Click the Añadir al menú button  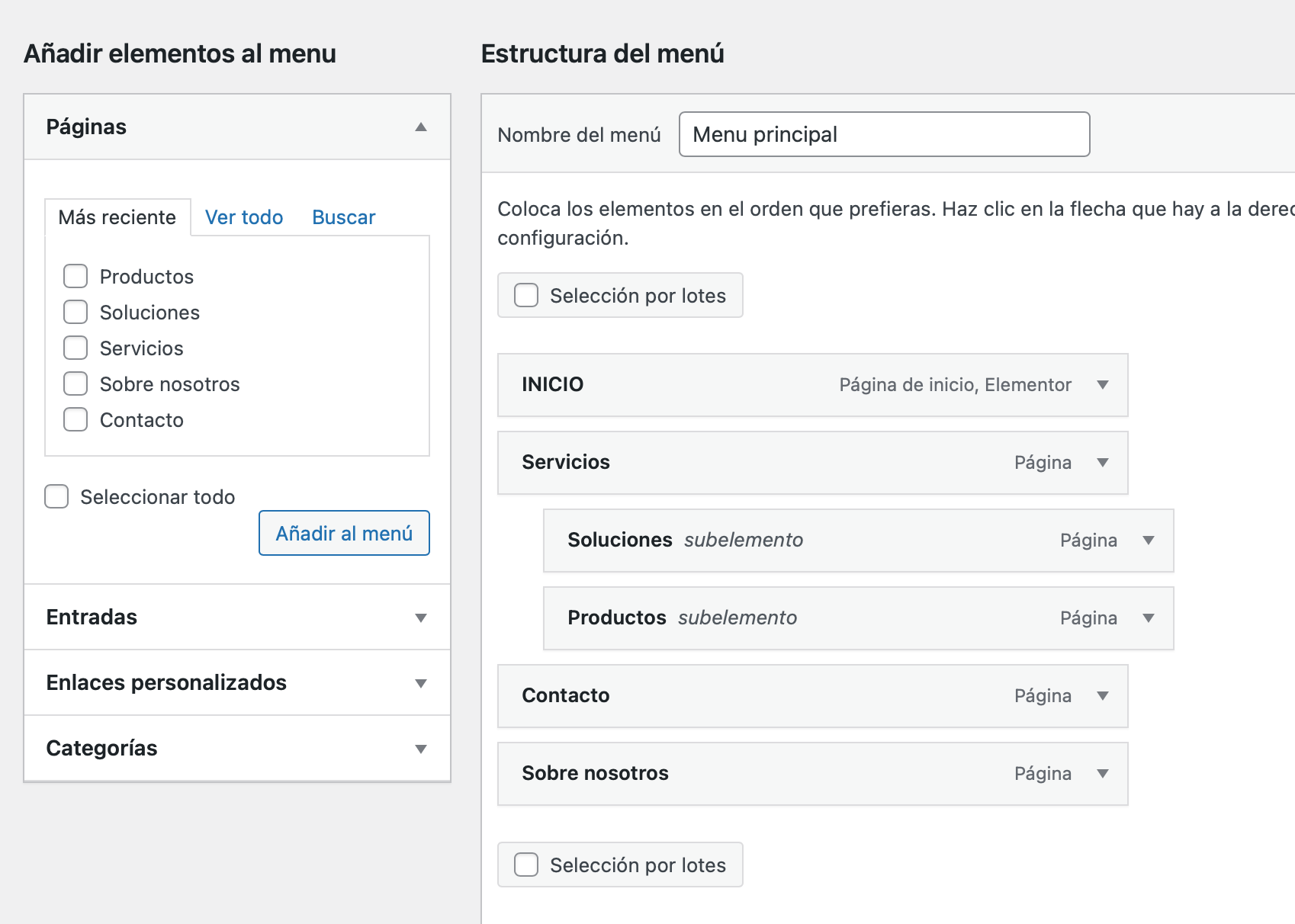pos(344,533)
